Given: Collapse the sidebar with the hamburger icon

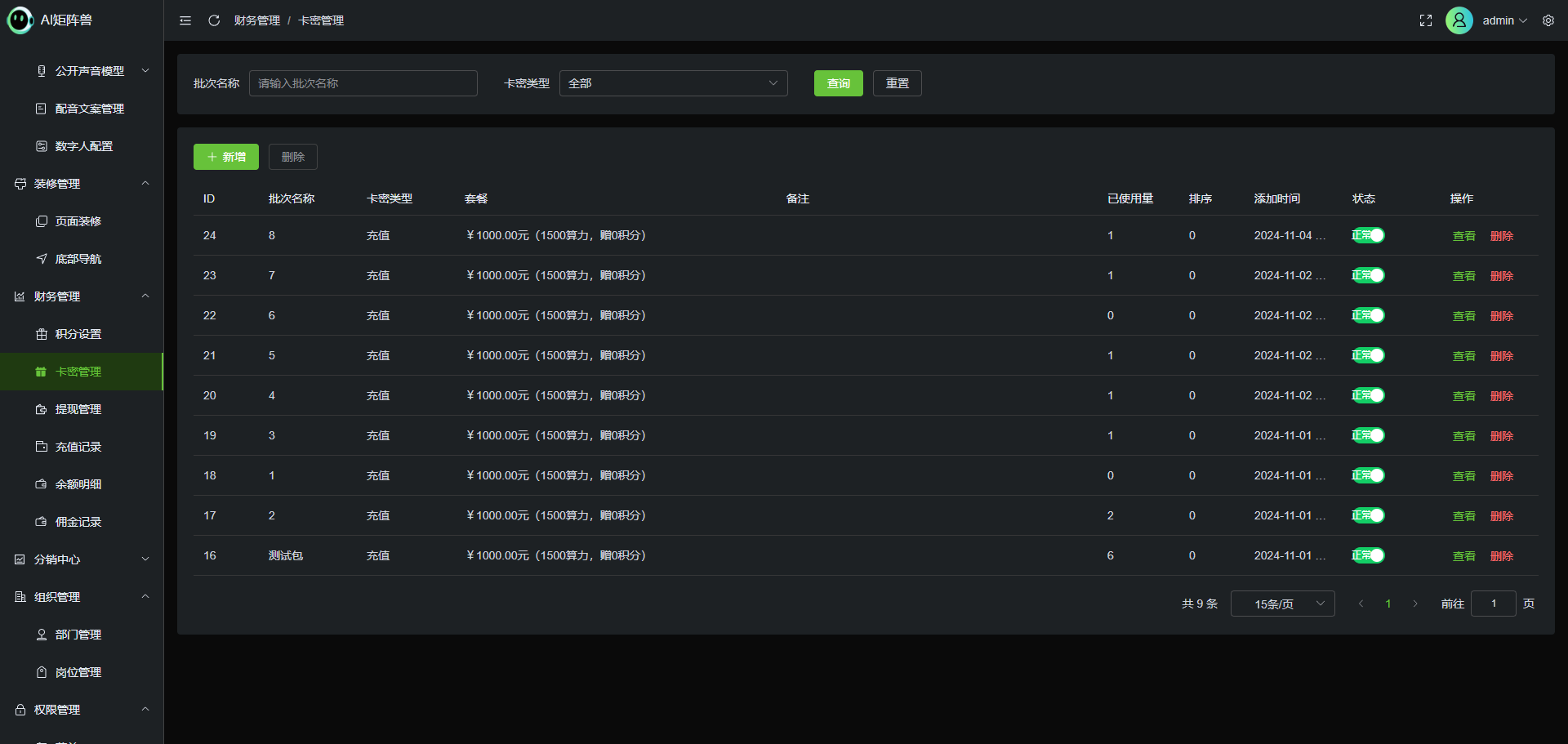Looking at the screenshot, I should point(185,20).
